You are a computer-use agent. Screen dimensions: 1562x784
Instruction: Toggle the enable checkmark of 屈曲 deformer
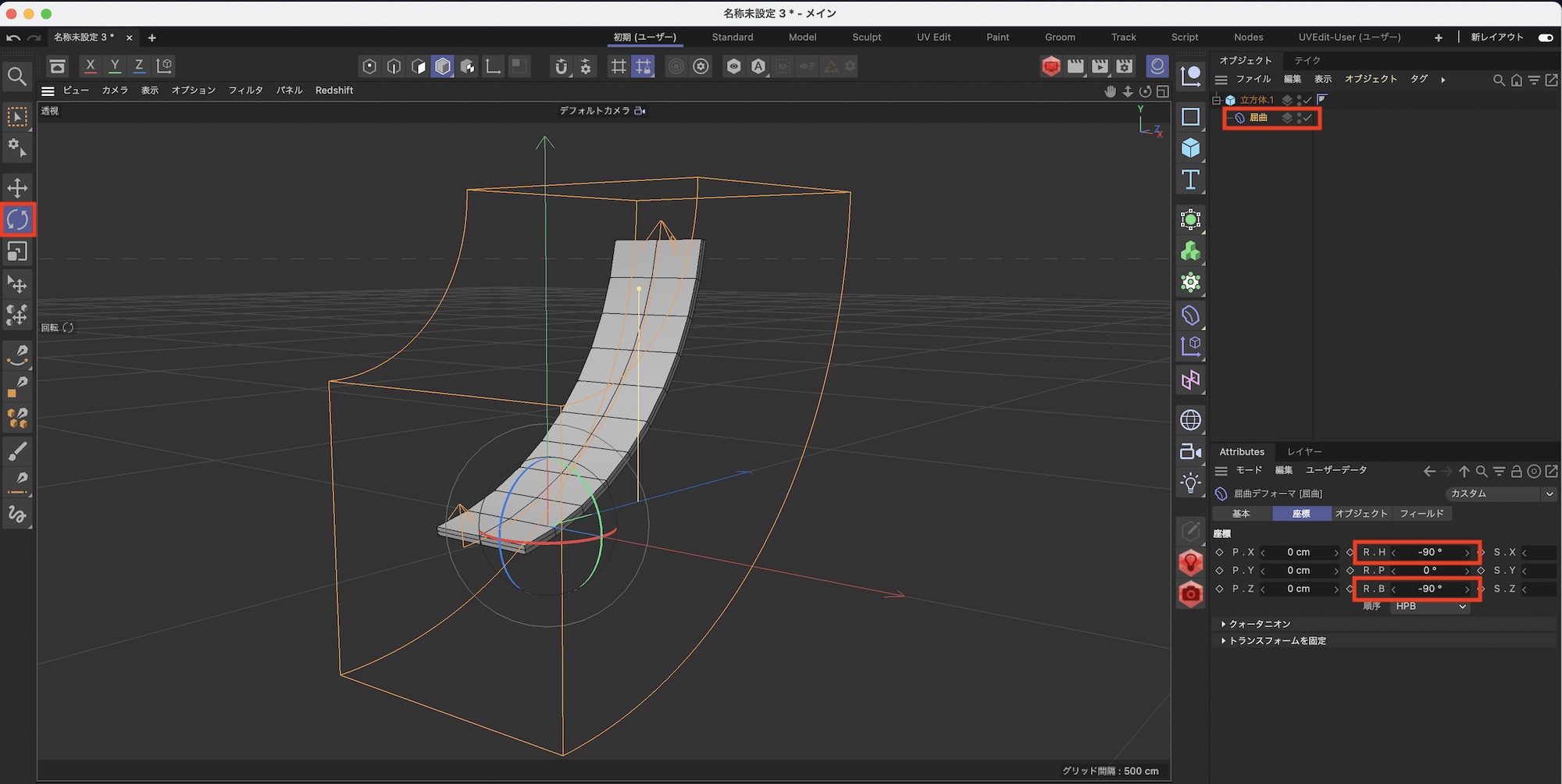coord(1307,118)
